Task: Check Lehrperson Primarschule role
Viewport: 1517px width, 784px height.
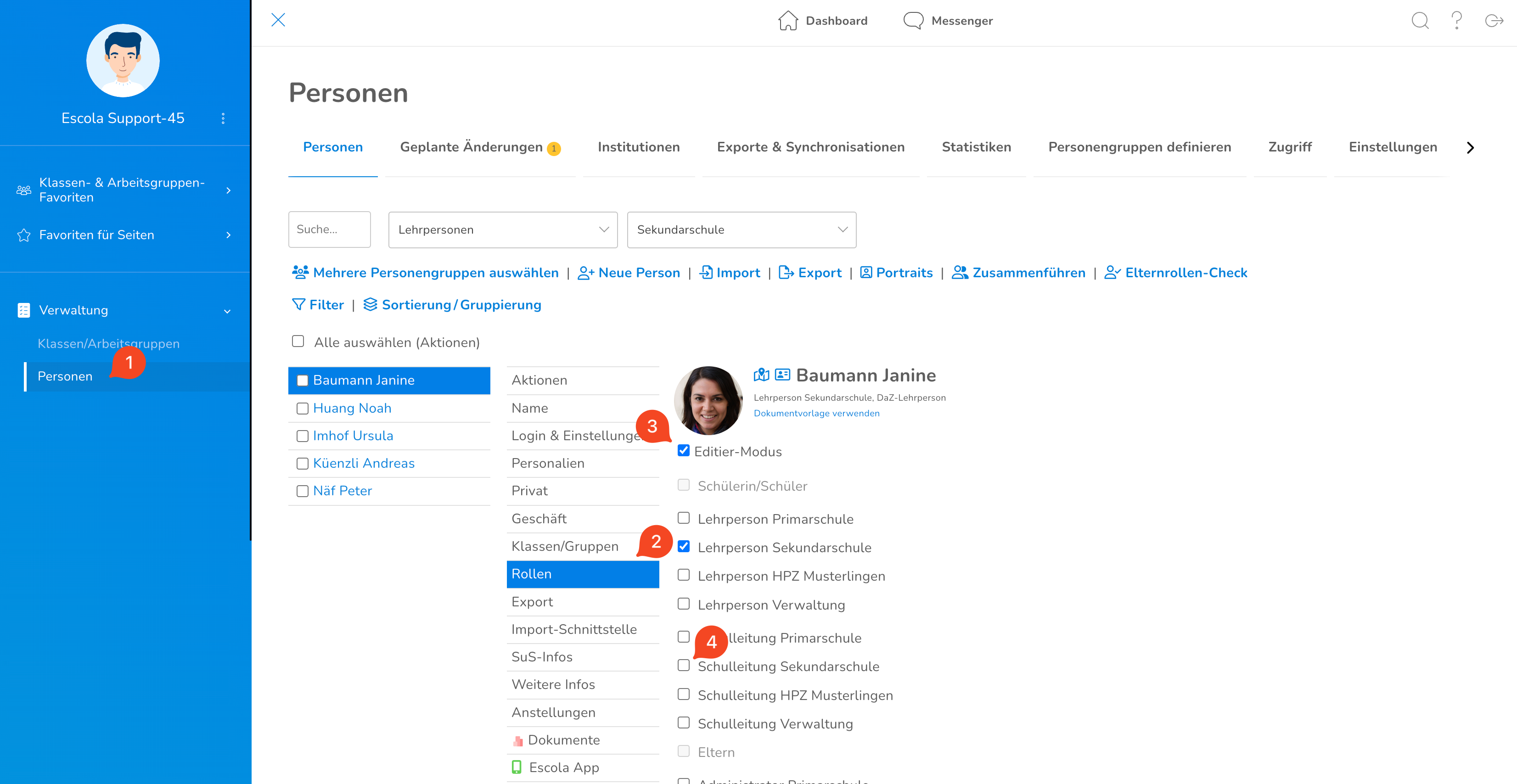Action: pyautogui.click(x=684, y=519)
